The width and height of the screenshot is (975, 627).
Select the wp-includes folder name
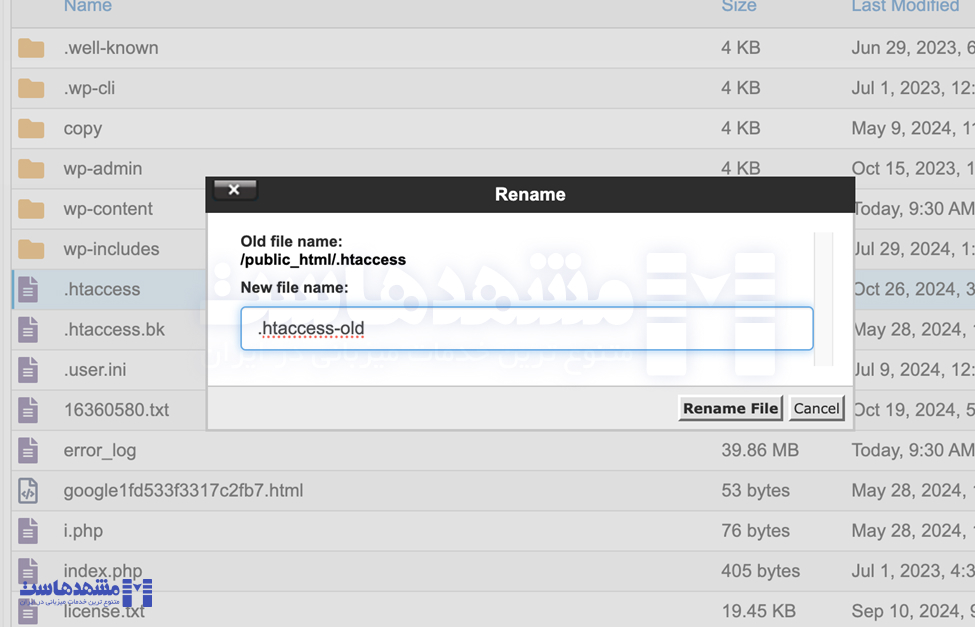pyautogui.click(x=111, y=249)
